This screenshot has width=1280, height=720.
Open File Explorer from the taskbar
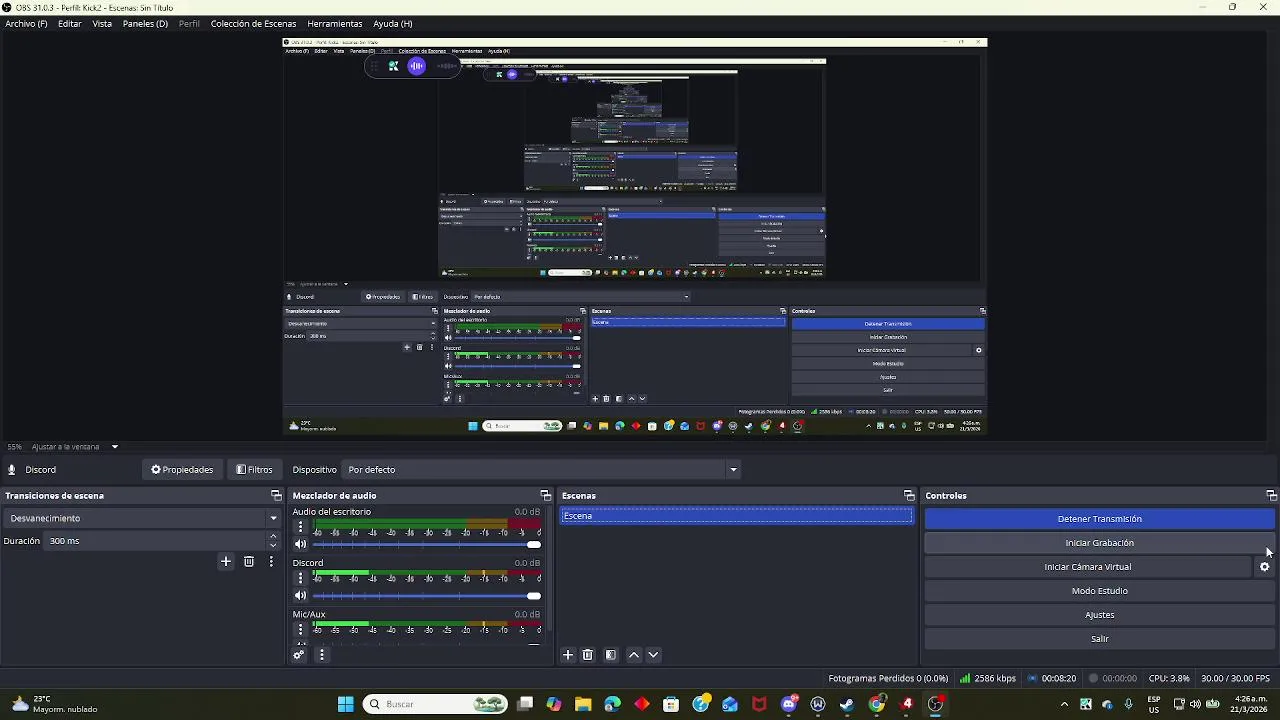click(x=583, y=704)
